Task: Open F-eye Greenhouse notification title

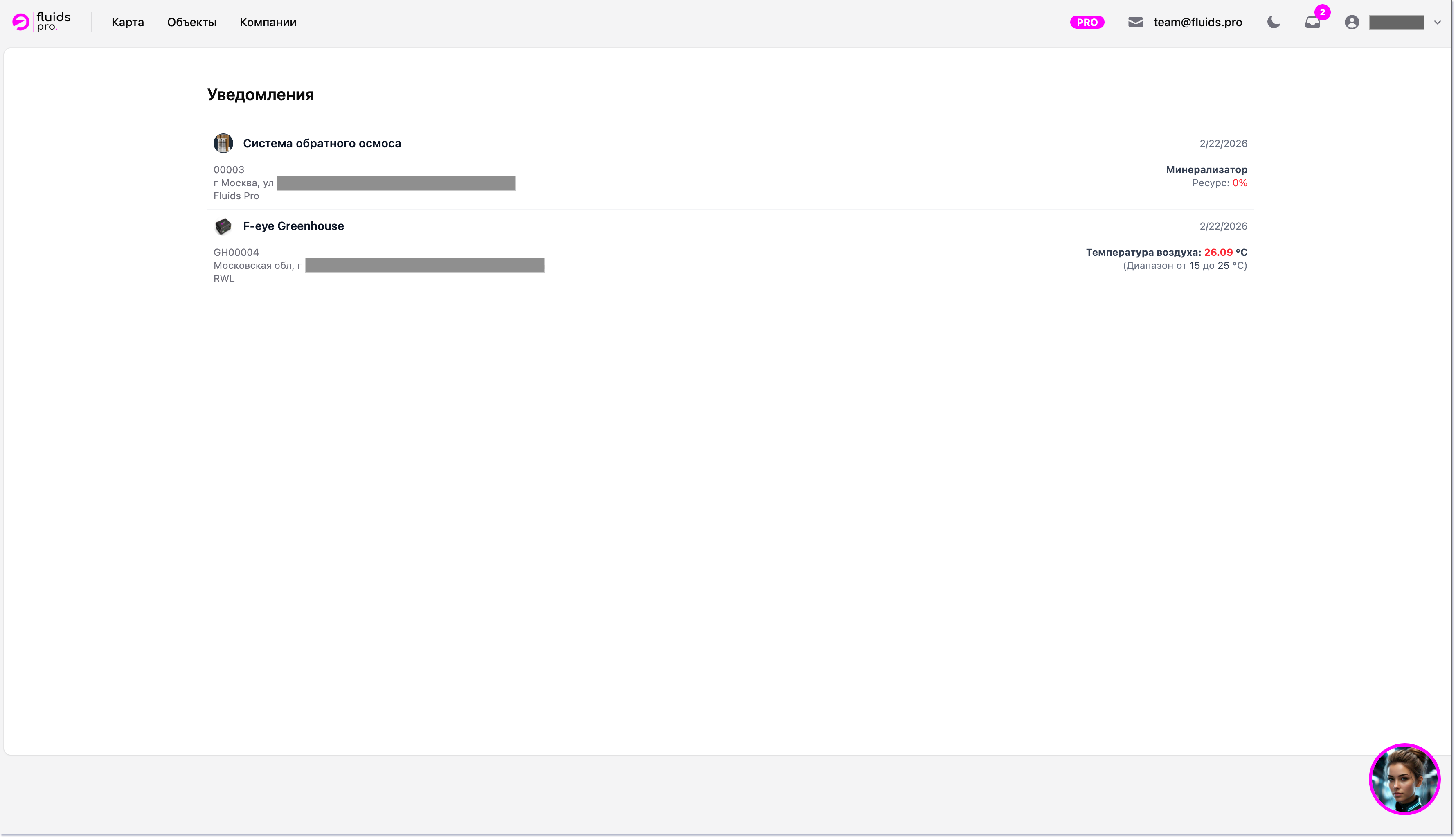Action: coord(293,226)
